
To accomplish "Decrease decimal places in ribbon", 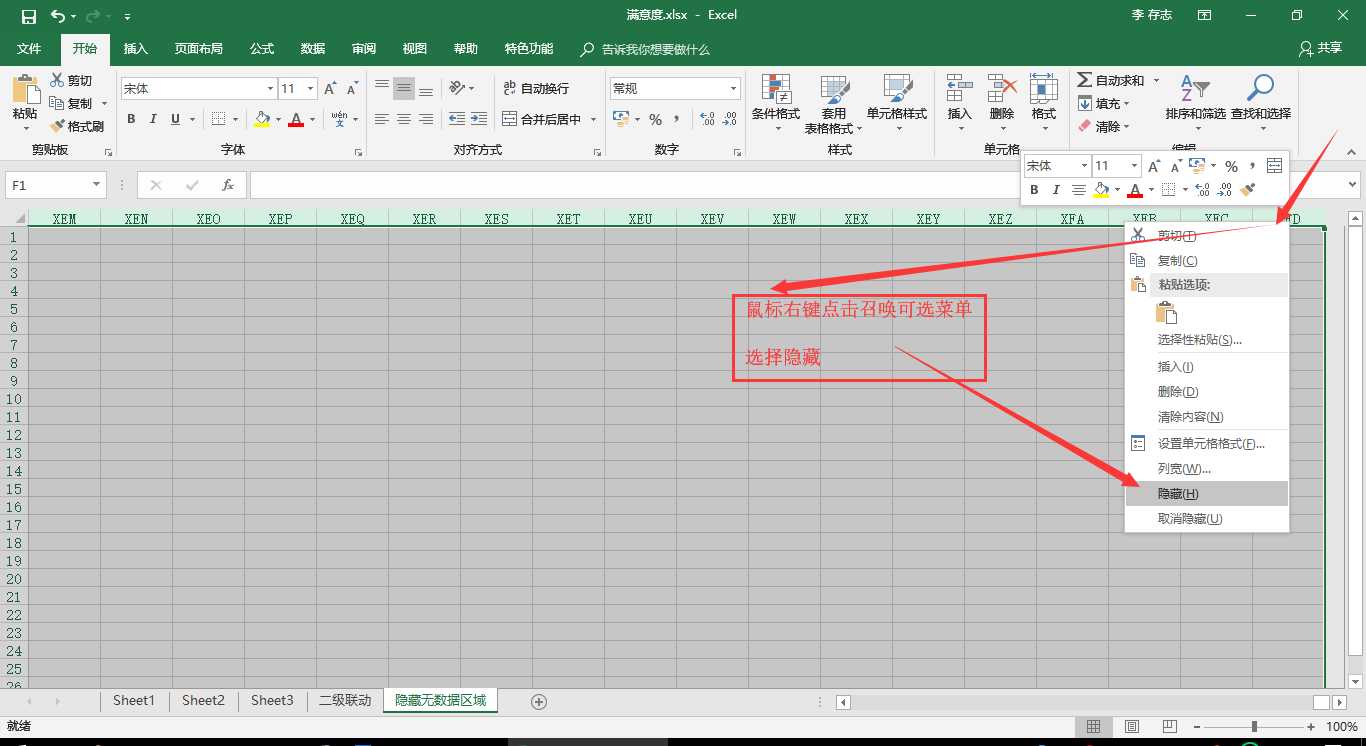I will 730,119.
